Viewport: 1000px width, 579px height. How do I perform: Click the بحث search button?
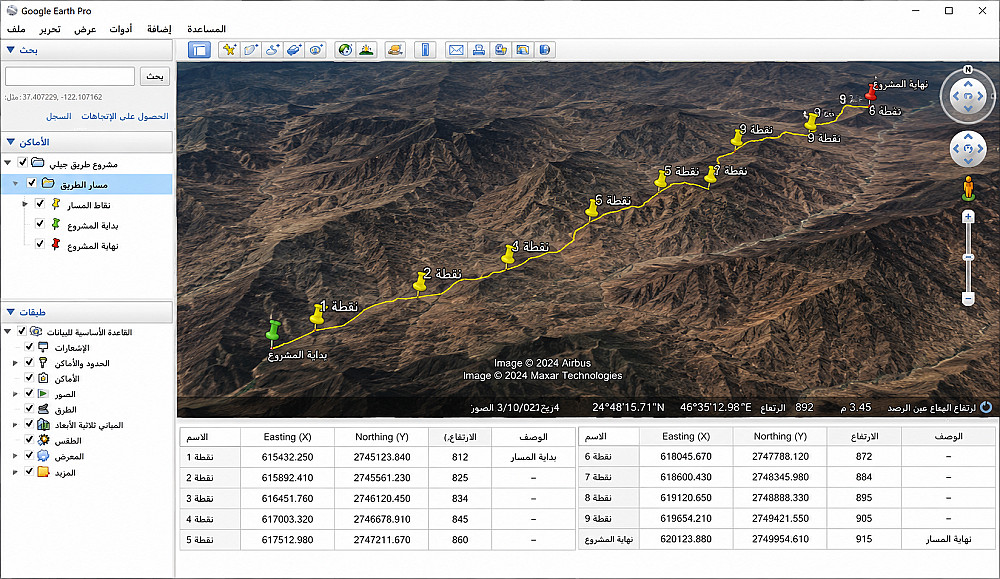(x=155, y=76)
